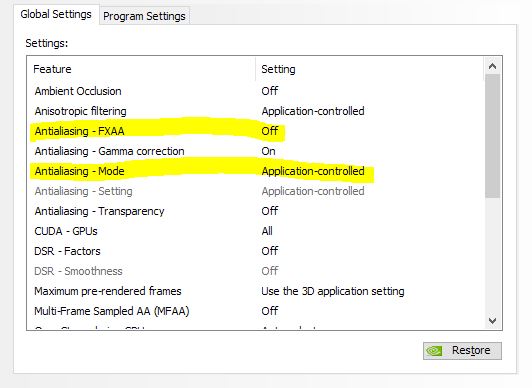
Task: Select the CUDA - GPUs feature
Action: point(66,231)
